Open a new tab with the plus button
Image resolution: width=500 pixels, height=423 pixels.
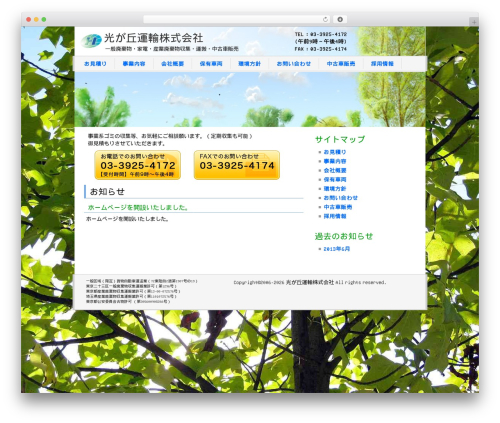point(474,22)
